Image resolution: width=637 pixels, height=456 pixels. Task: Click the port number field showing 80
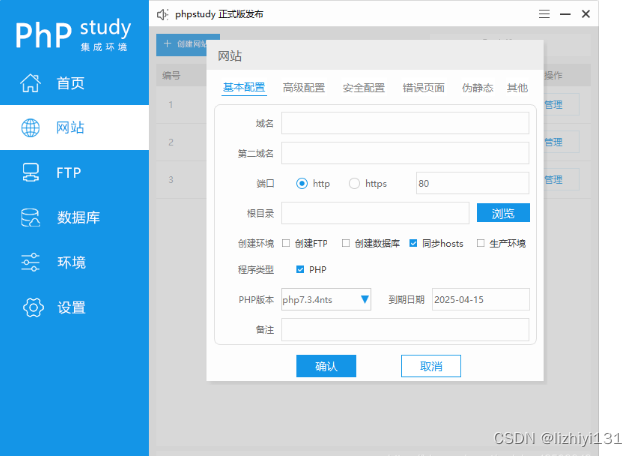click(472, 183)
